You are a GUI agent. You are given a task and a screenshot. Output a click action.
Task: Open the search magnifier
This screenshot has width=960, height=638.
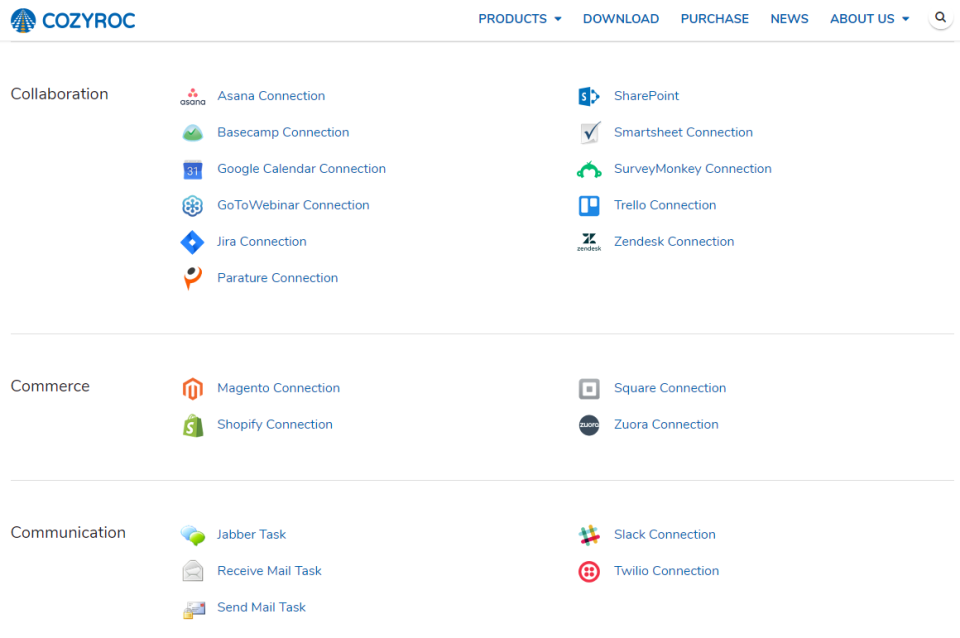pyautogui.click(x=940, y=17)
